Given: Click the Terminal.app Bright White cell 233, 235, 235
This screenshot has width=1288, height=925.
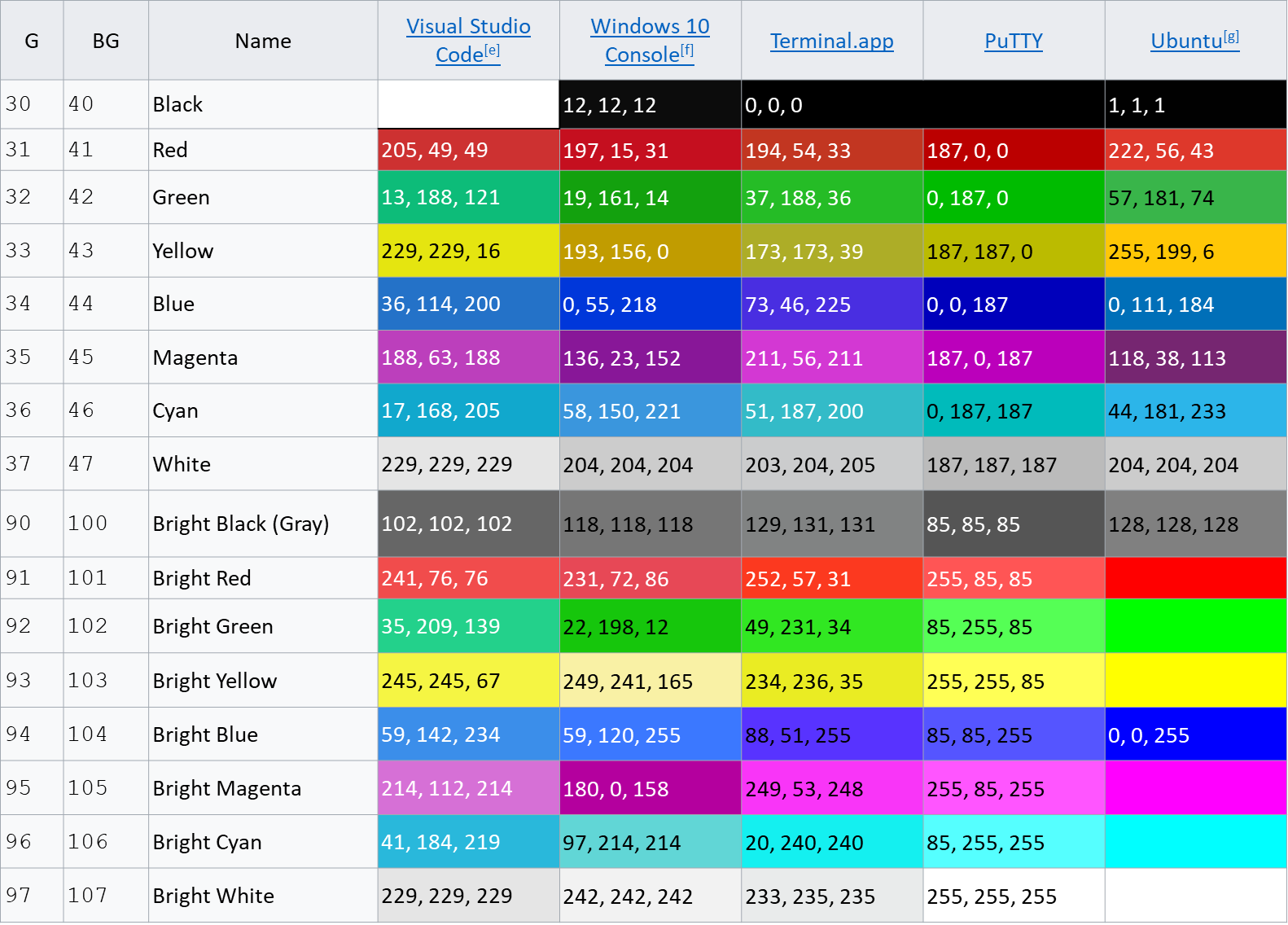Looking at the screenshot, I should coord(832,896).
